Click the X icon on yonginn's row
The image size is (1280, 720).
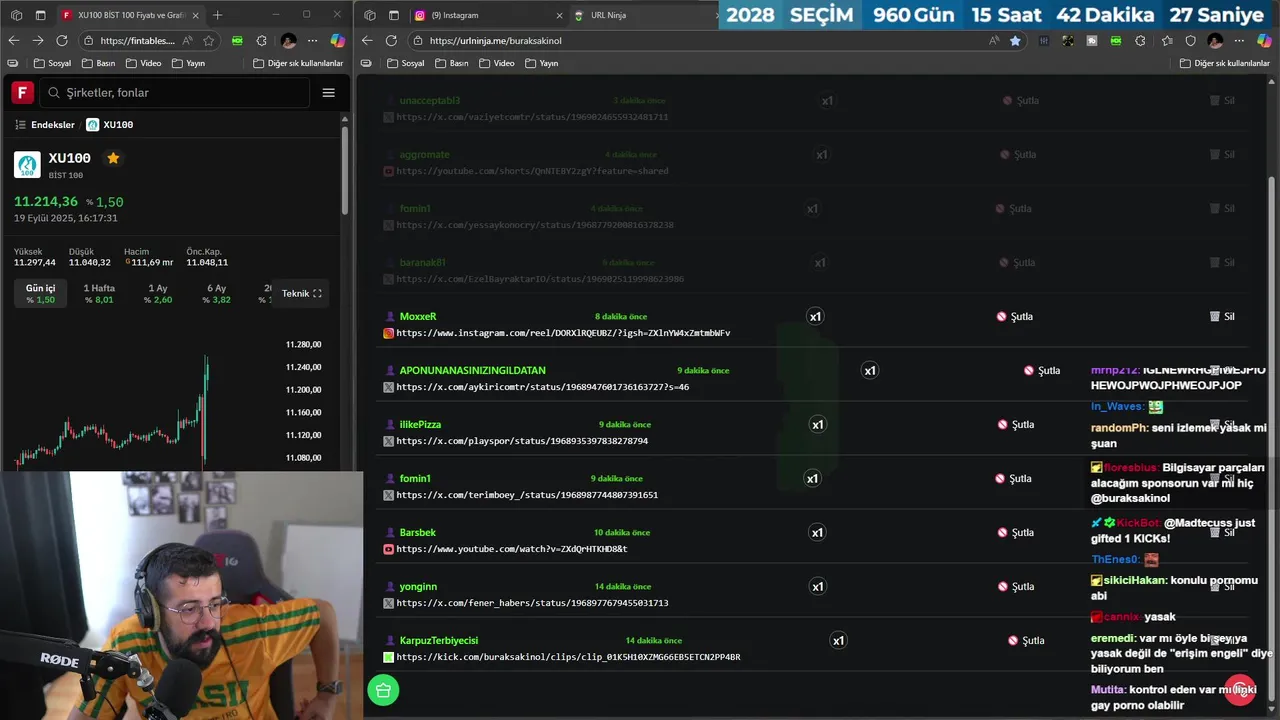389,603
